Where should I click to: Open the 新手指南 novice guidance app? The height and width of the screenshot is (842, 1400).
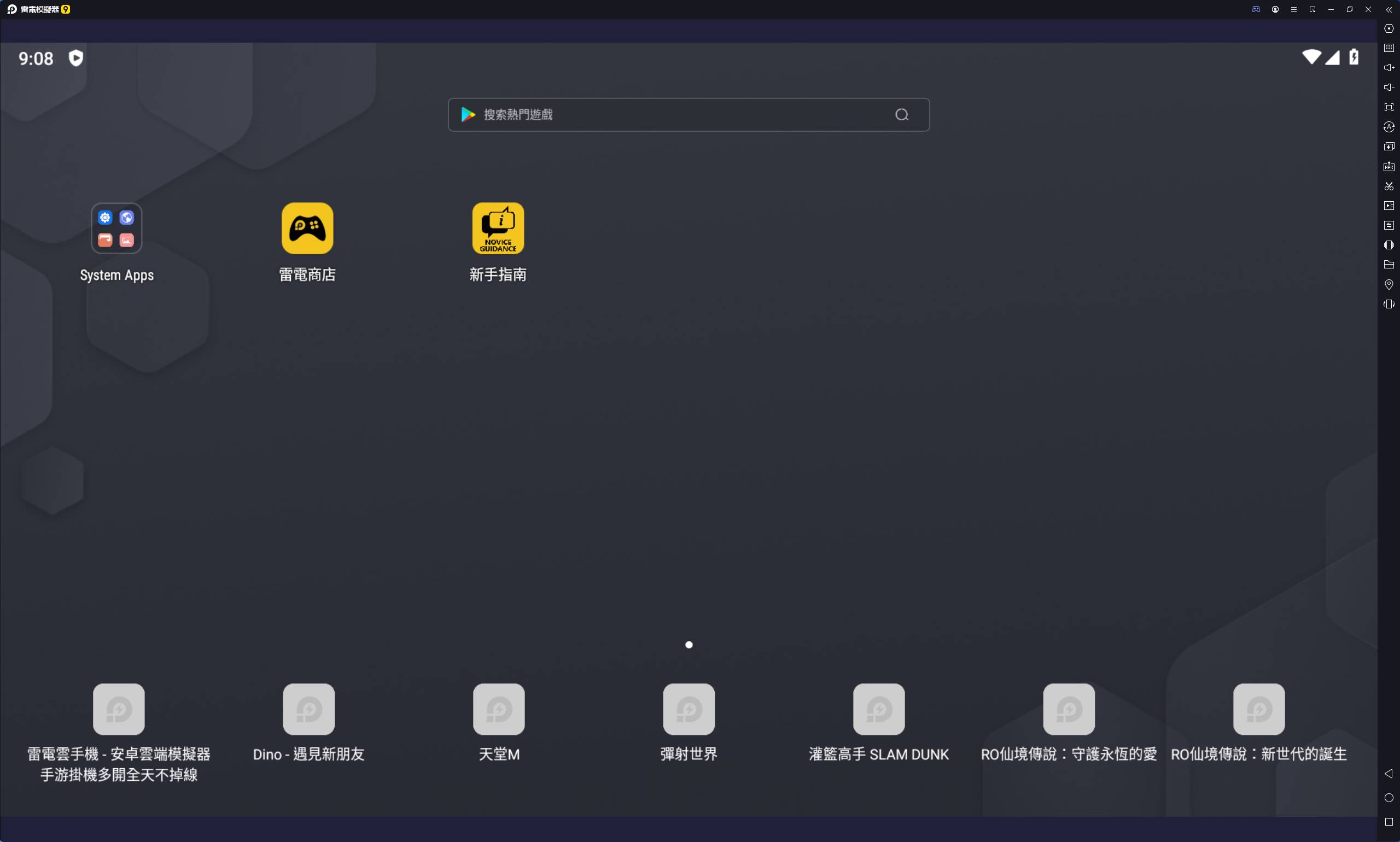coord(498,229)
